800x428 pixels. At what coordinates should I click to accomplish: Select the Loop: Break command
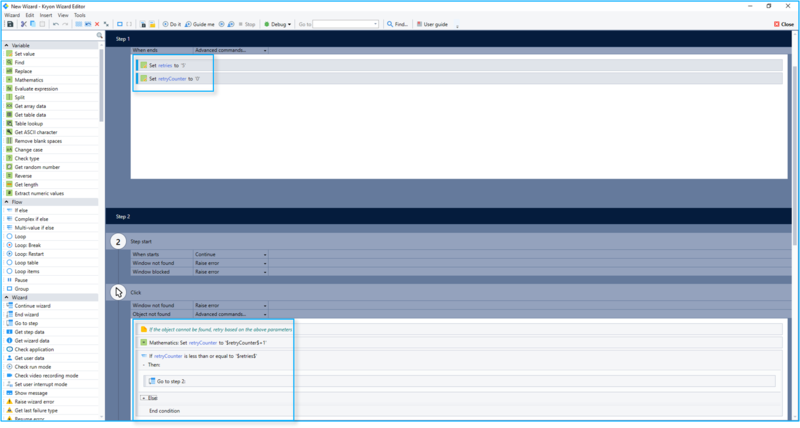30,245
